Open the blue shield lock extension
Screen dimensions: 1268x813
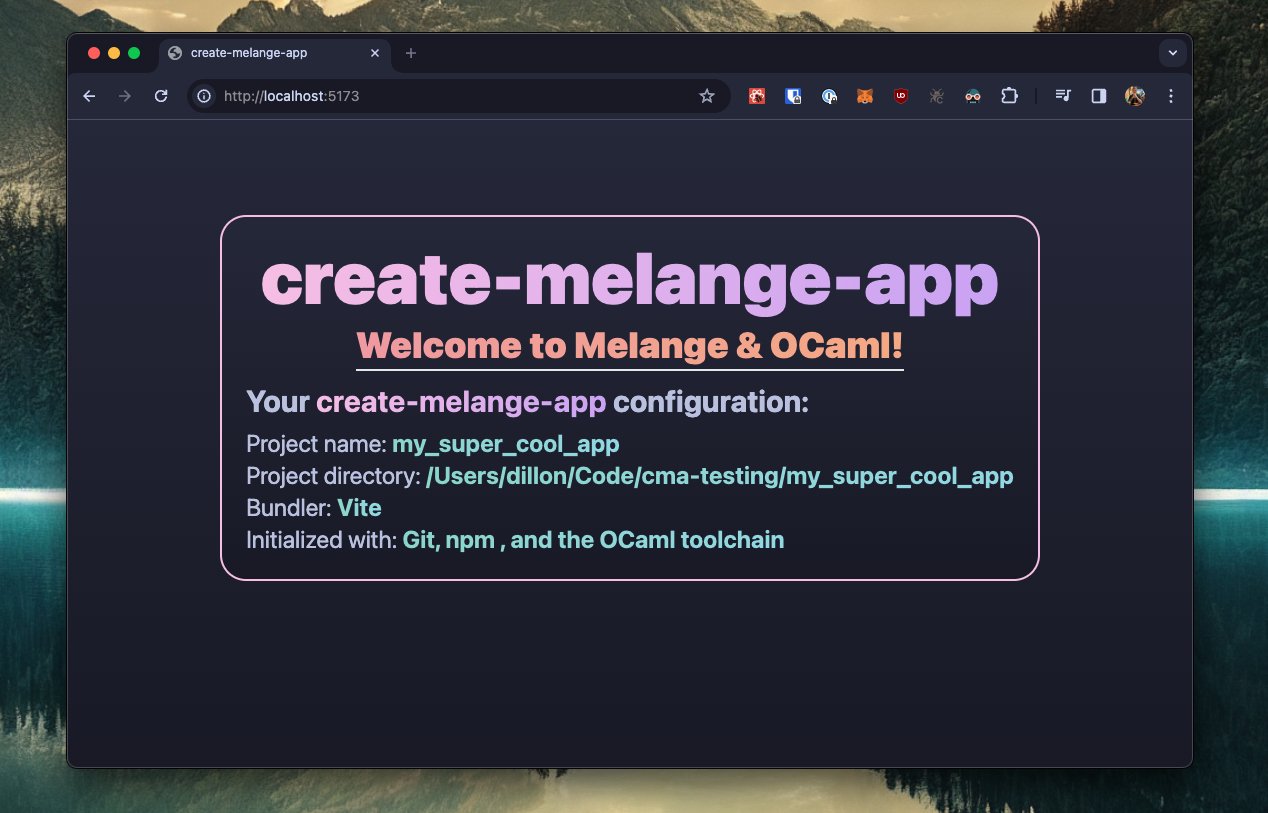tap(793, 96)
